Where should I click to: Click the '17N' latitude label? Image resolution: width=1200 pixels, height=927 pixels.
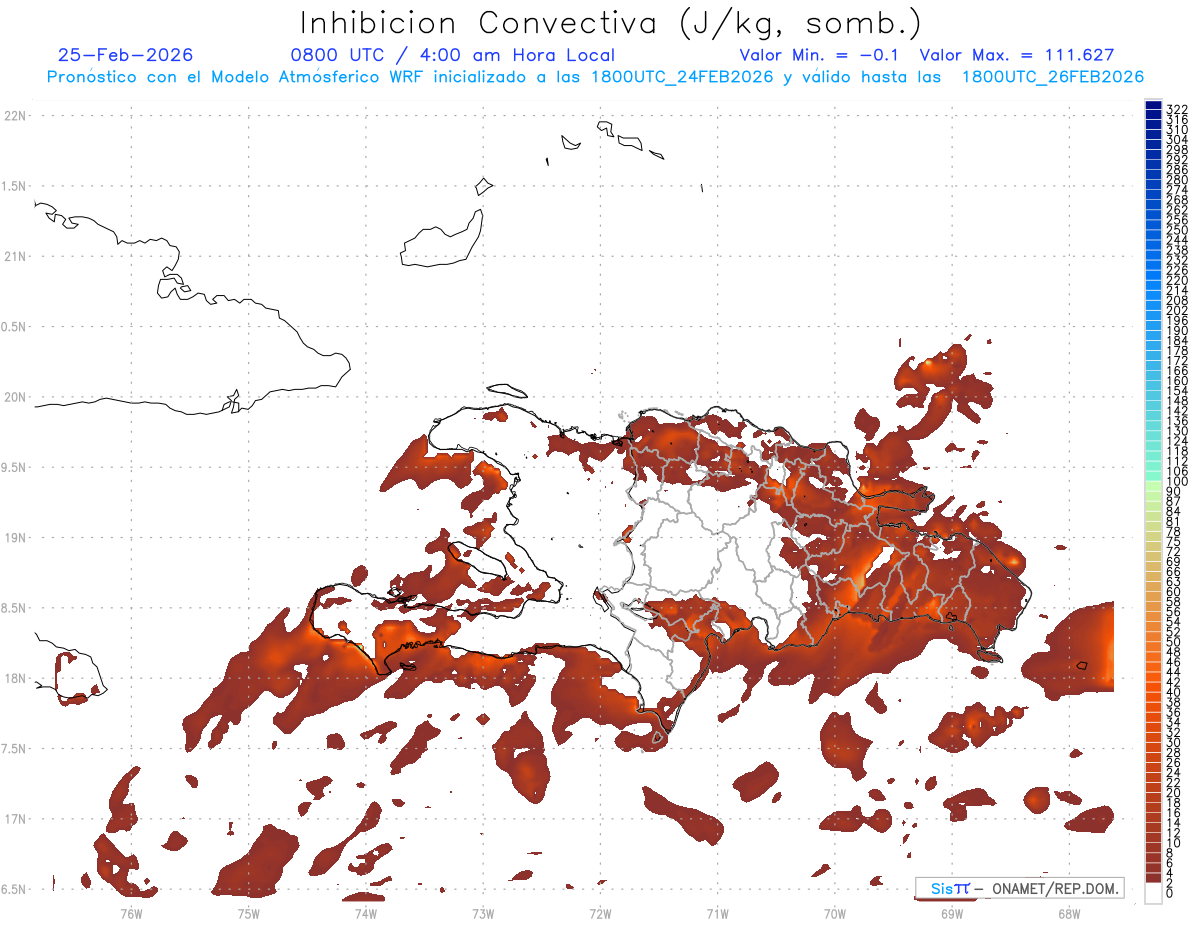15,819
